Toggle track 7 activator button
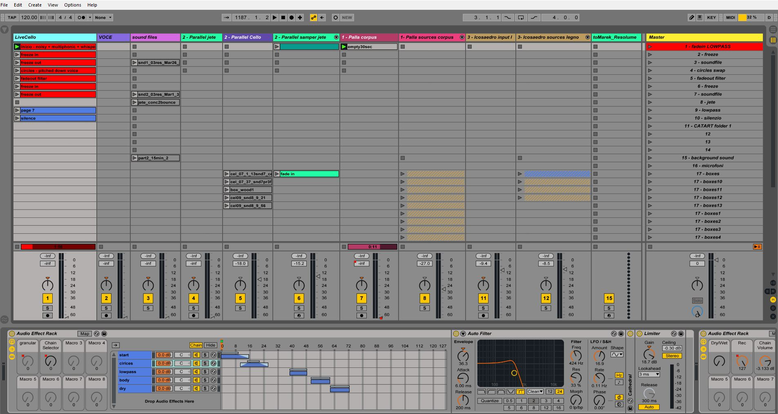 pos(362,298)
